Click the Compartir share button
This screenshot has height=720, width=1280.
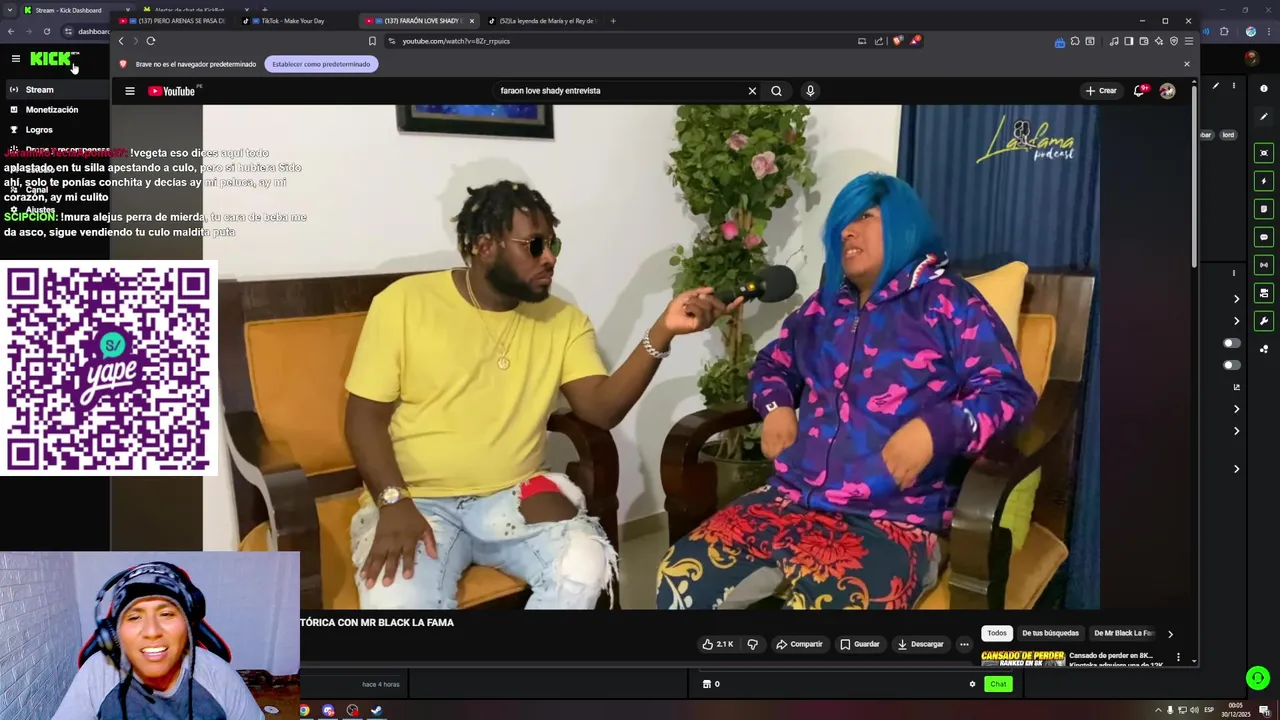click(799, 644)
